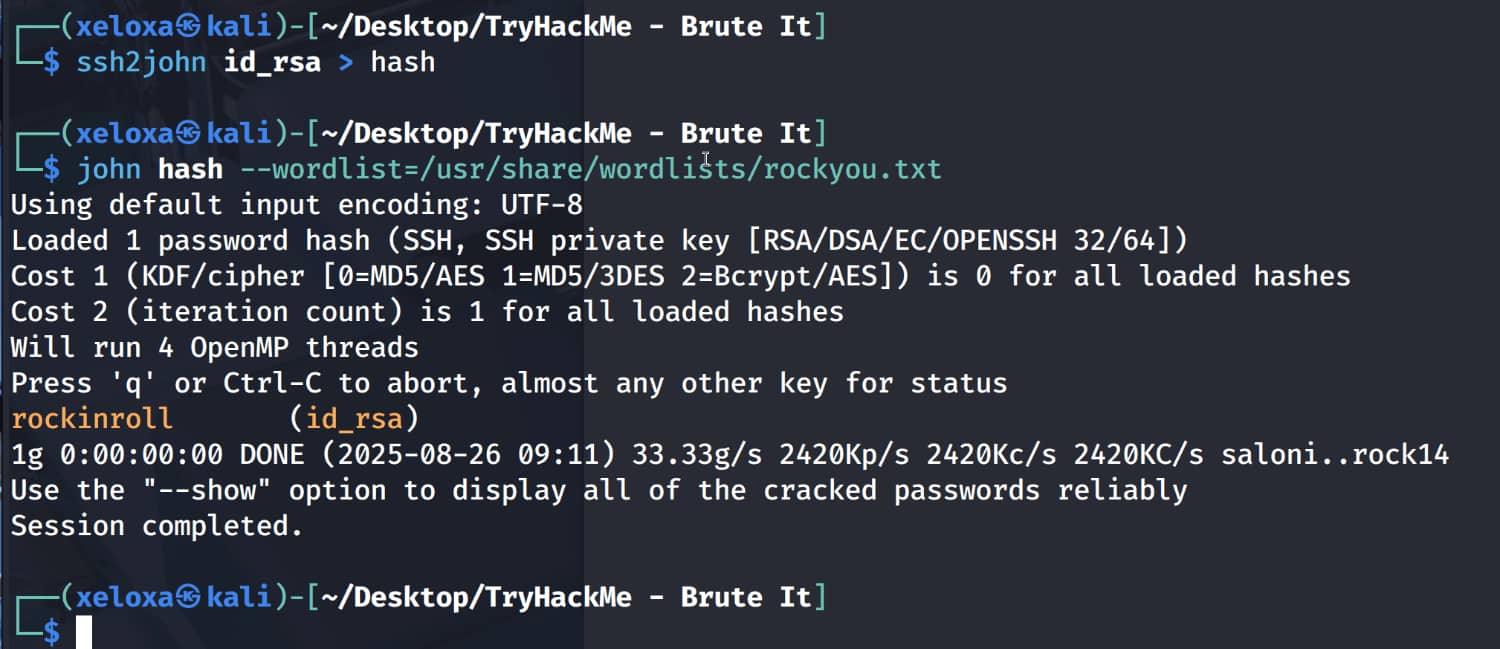1500x649 pixels.
Task: Click the 33.33g/s speed value
Action: tap(697, 454)
